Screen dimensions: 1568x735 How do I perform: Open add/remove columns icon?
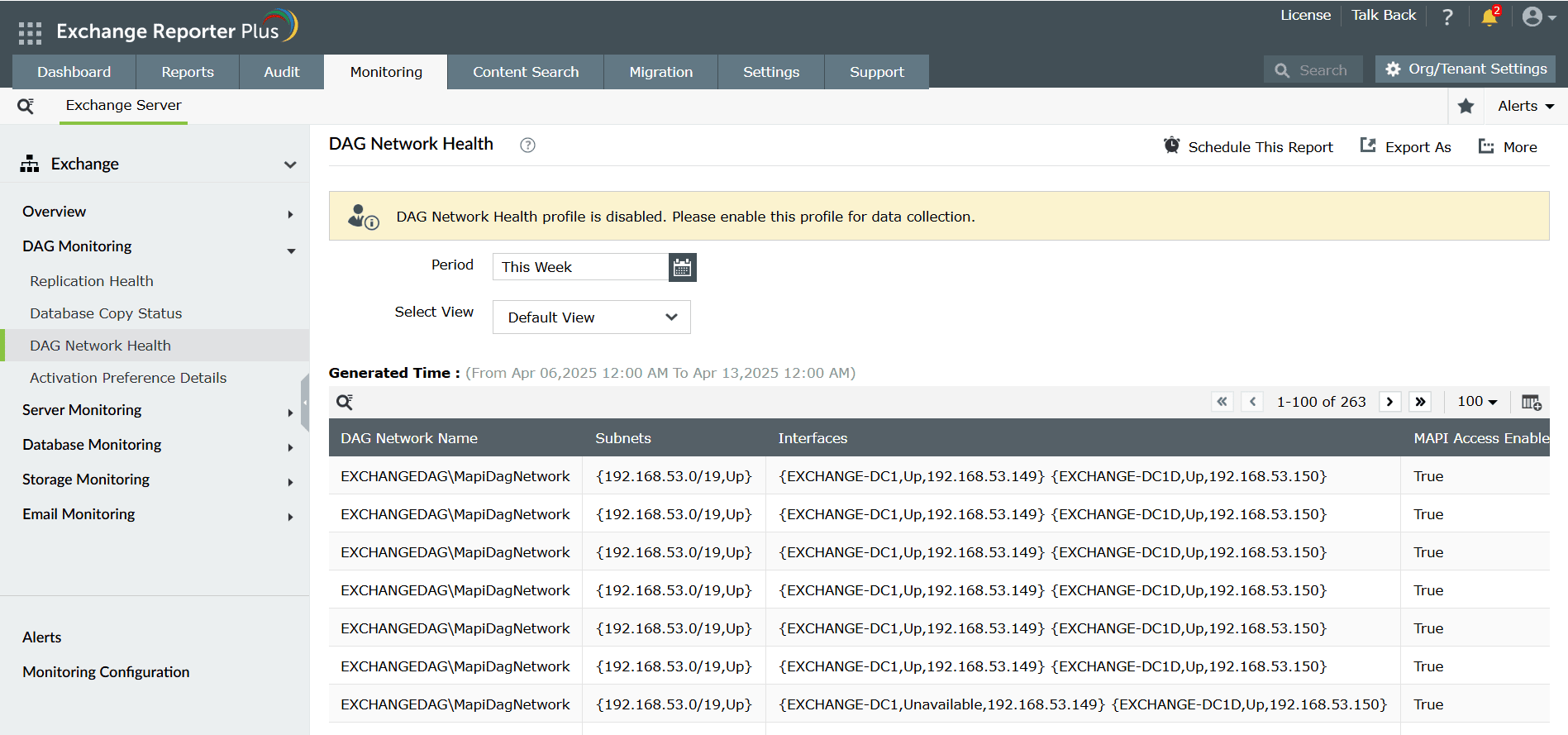tap(1532, 402)
